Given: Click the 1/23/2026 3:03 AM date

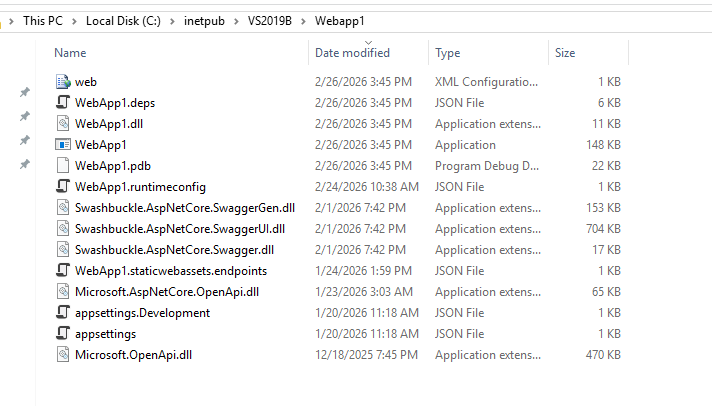Looking at the screenshot, I should (x=364, y=292).
